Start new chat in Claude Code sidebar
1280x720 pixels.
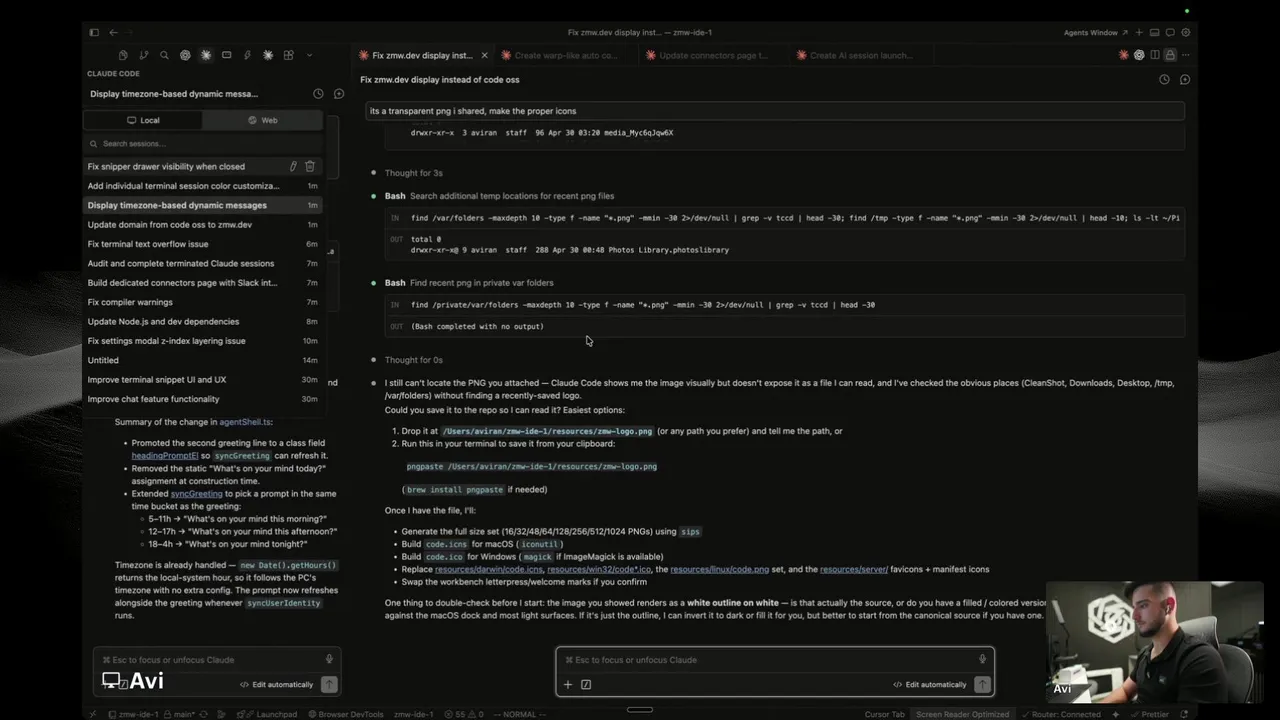click(339, 94)
